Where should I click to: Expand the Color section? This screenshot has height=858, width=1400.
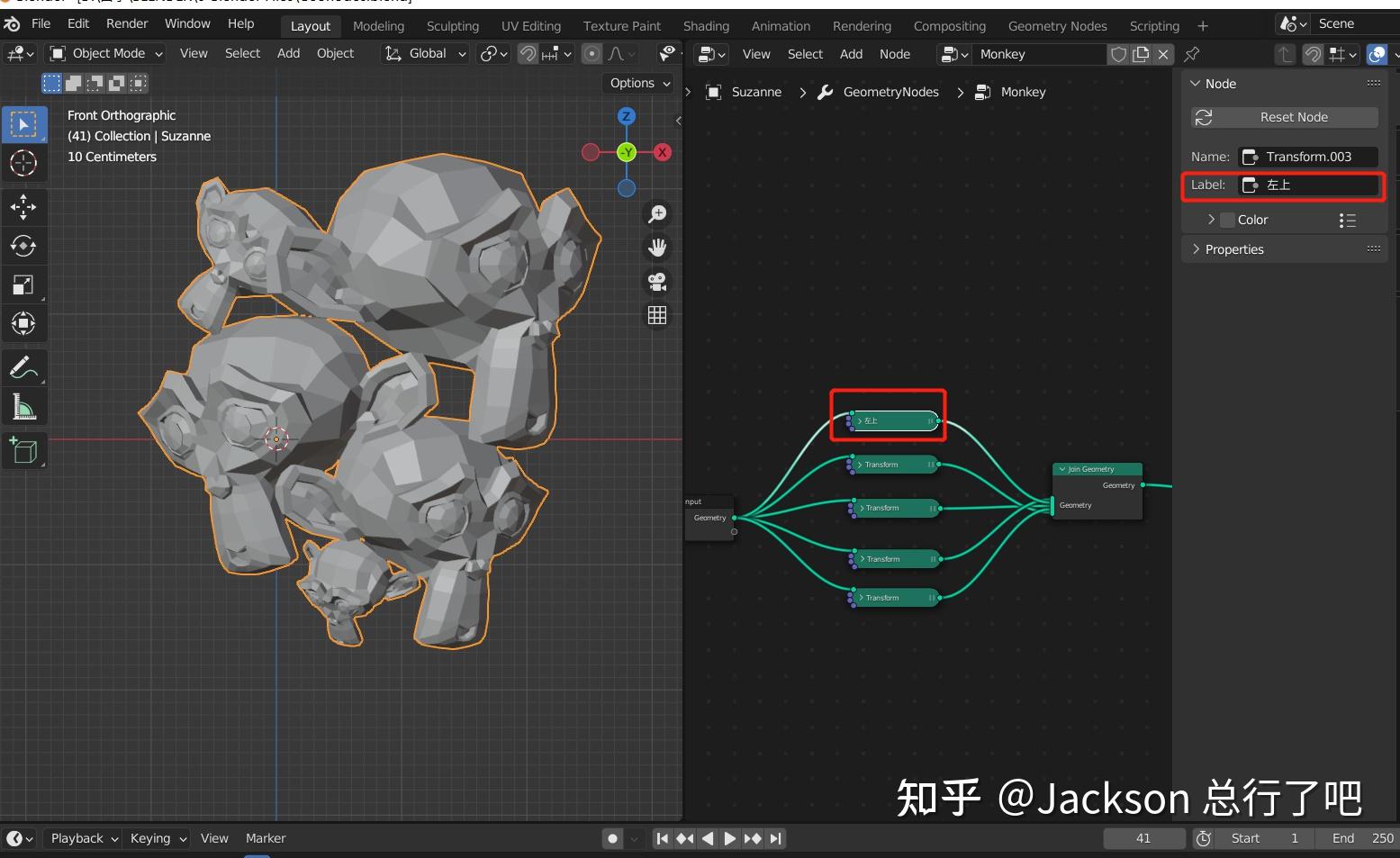[1212, 219]
